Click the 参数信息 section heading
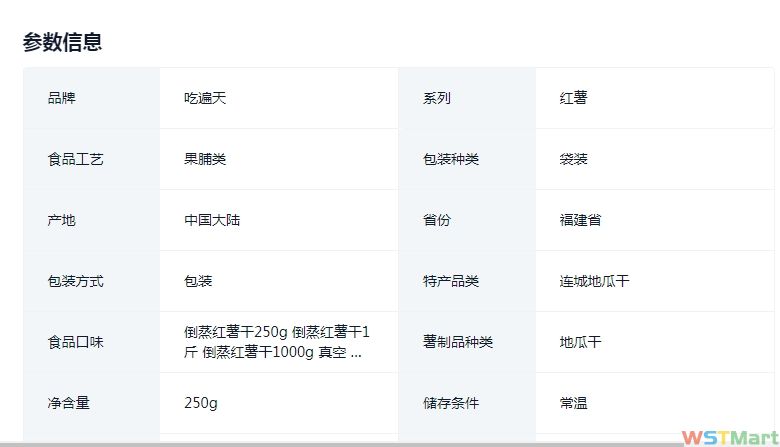This screenshot has width=780, height=447. 62,42
